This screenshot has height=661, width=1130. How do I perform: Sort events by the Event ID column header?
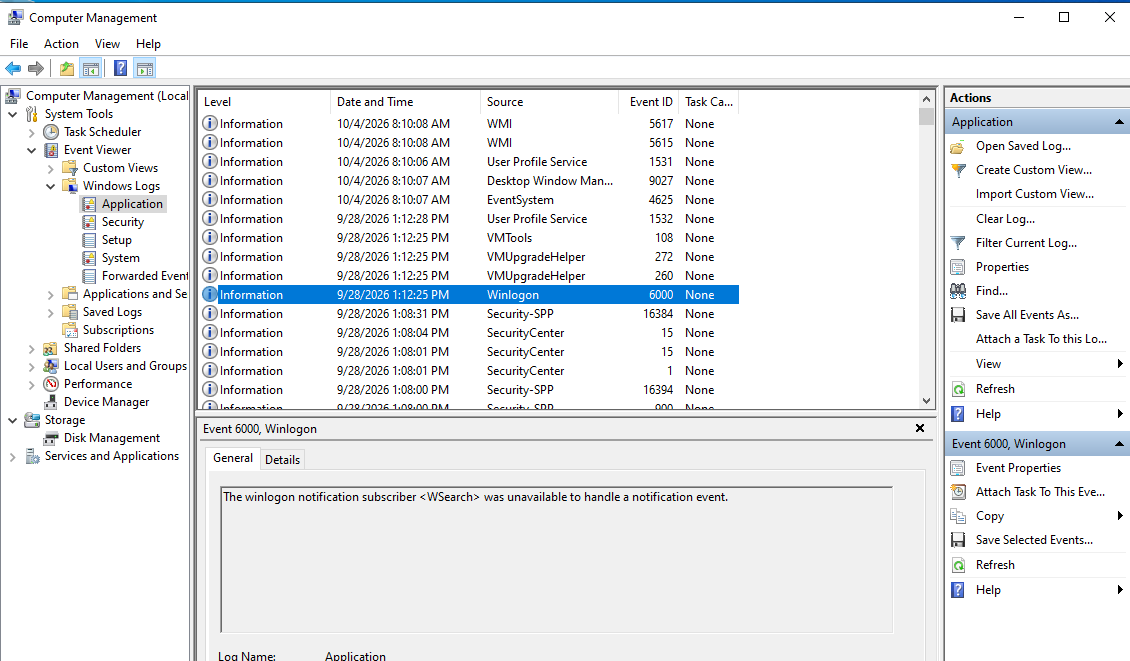pos(650,102)
